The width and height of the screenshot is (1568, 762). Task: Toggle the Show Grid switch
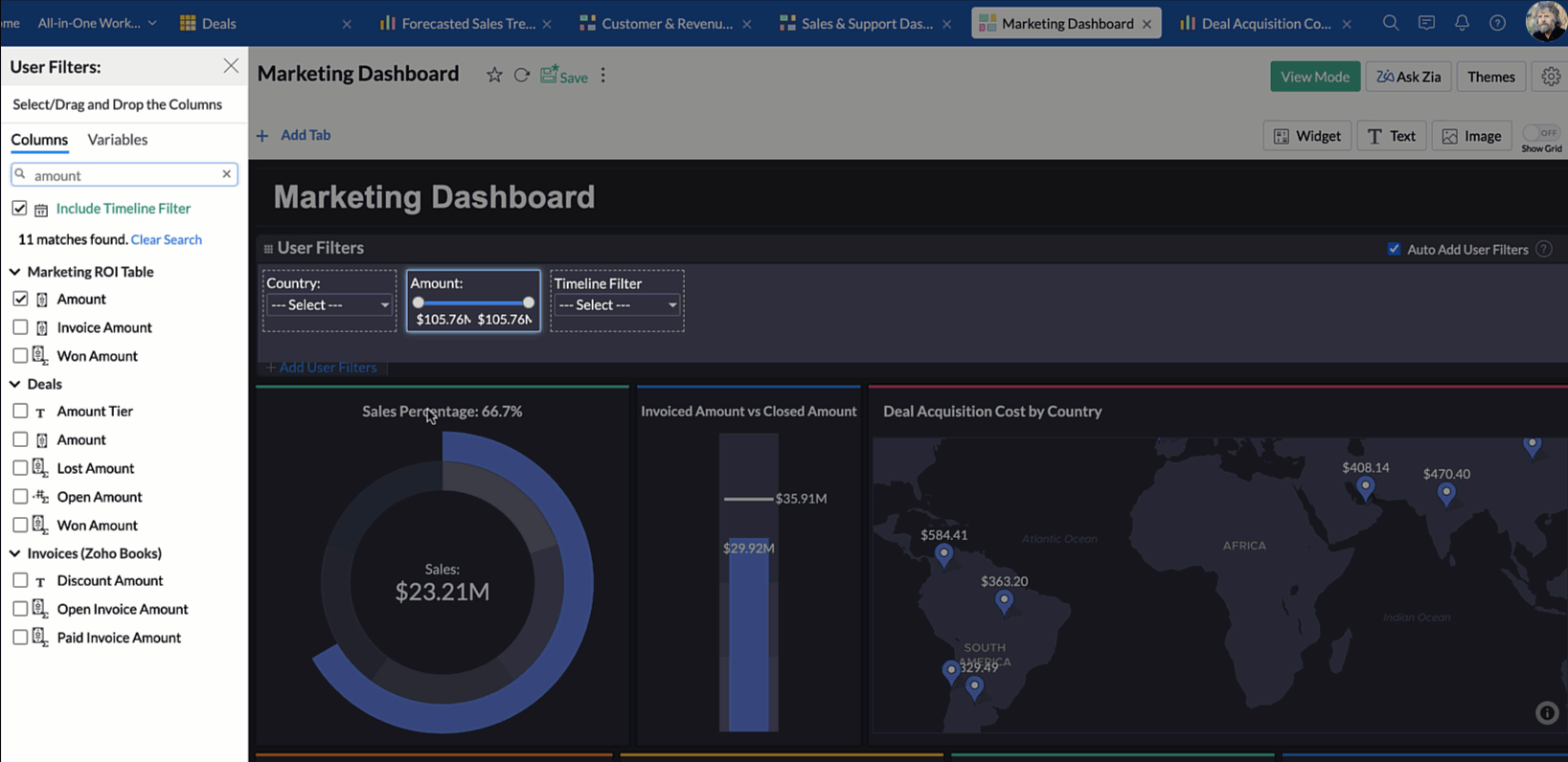tap(1541, 133)
